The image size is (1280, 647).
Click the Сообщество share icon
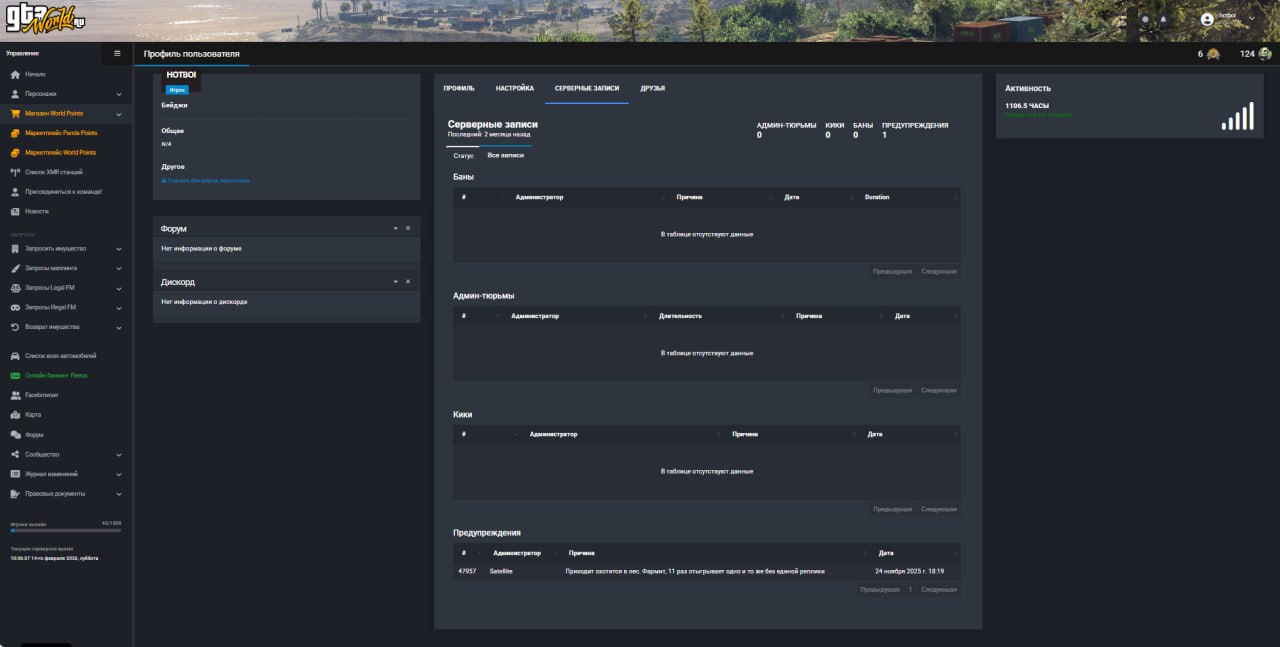(15, 454)
